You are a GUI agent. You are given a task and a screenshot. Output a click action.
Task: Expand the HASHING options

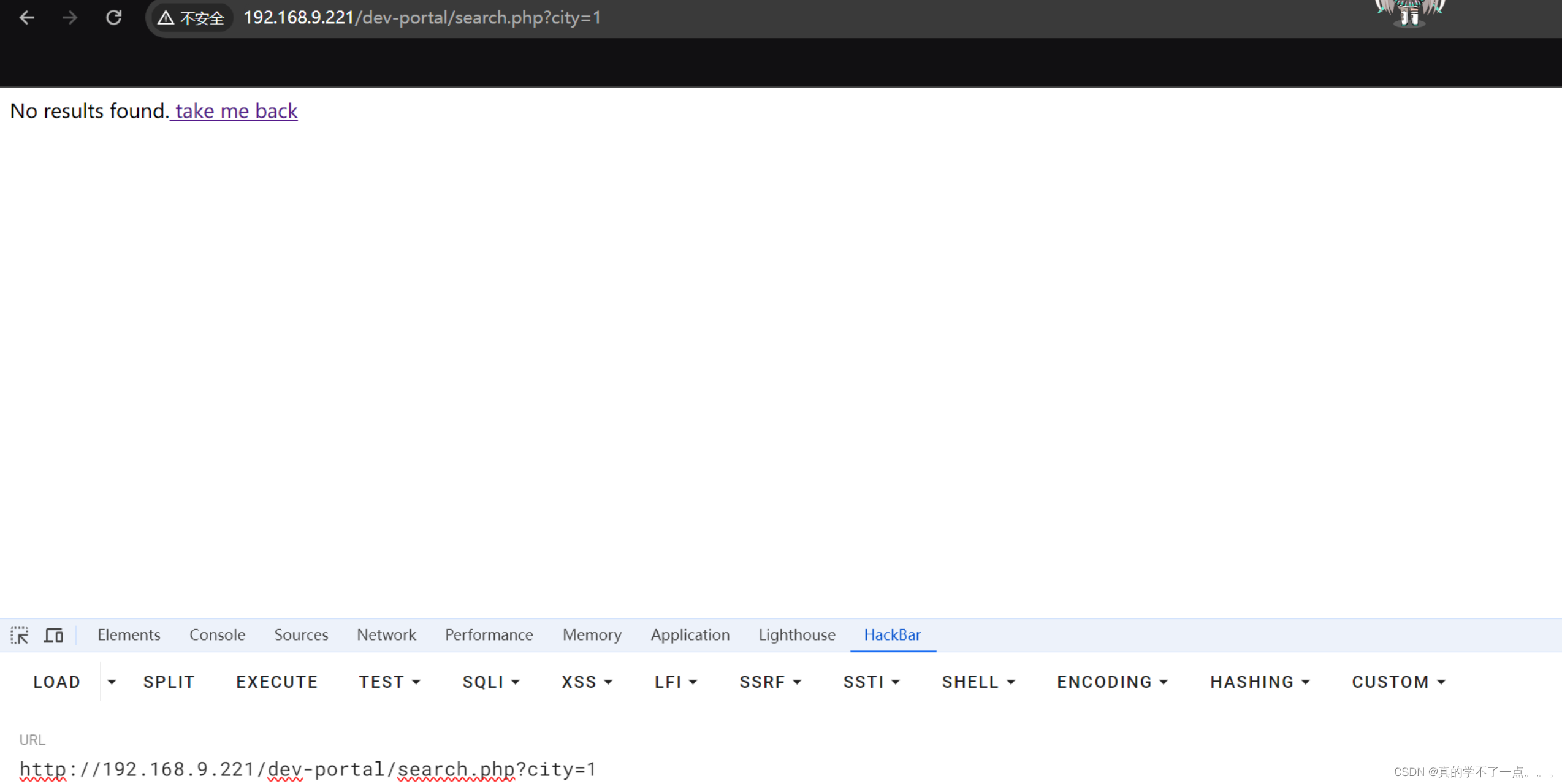[x=1259, y=682]
